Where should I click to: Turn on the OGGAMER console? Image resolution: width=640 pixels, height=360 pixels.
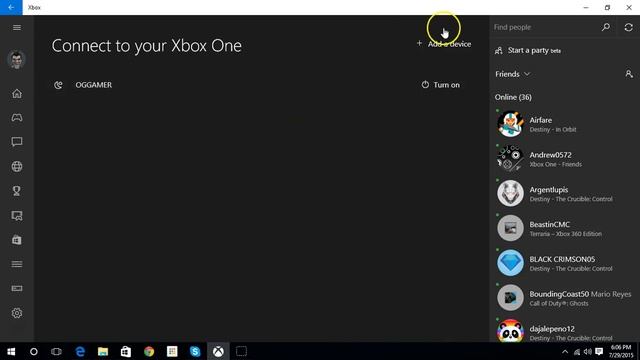[440, 85]
